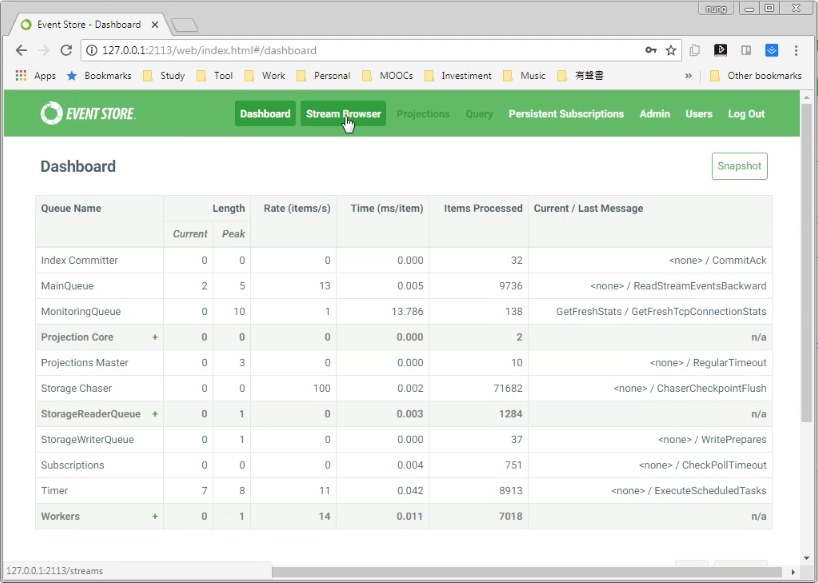The width and height of the screenshot is (818, 583).
Task: Click the StorageWriterQueue queue name
Action: pyautogui.click(x=87, y=439)
